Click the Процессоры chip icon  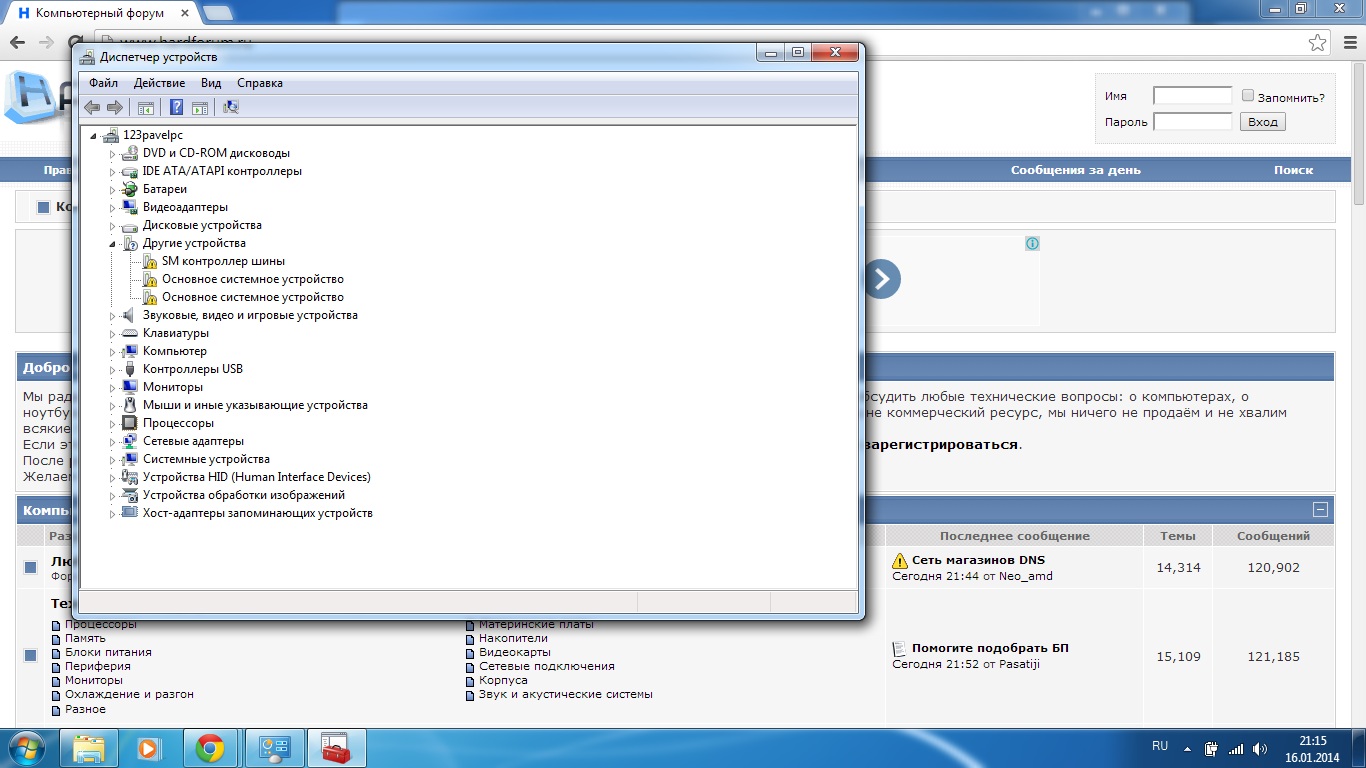point(129,423)
